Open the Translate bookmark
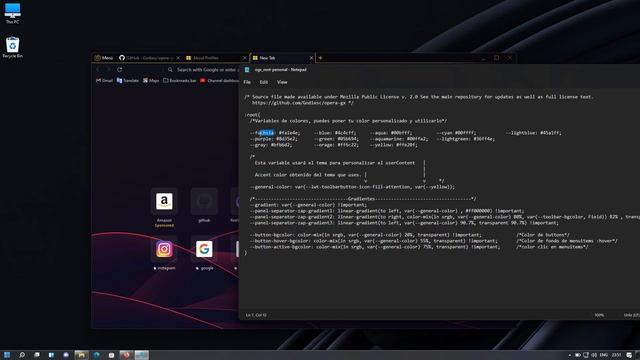This screenshot has height=360, width=640. 128,81
